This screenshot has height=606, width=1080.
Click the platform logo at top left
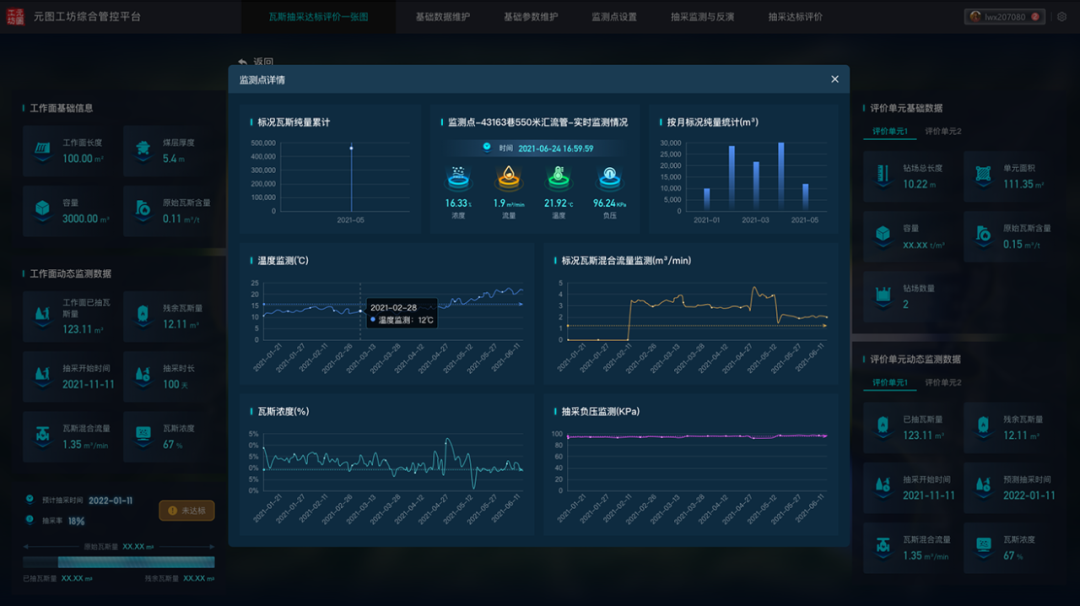click(15, 17)
